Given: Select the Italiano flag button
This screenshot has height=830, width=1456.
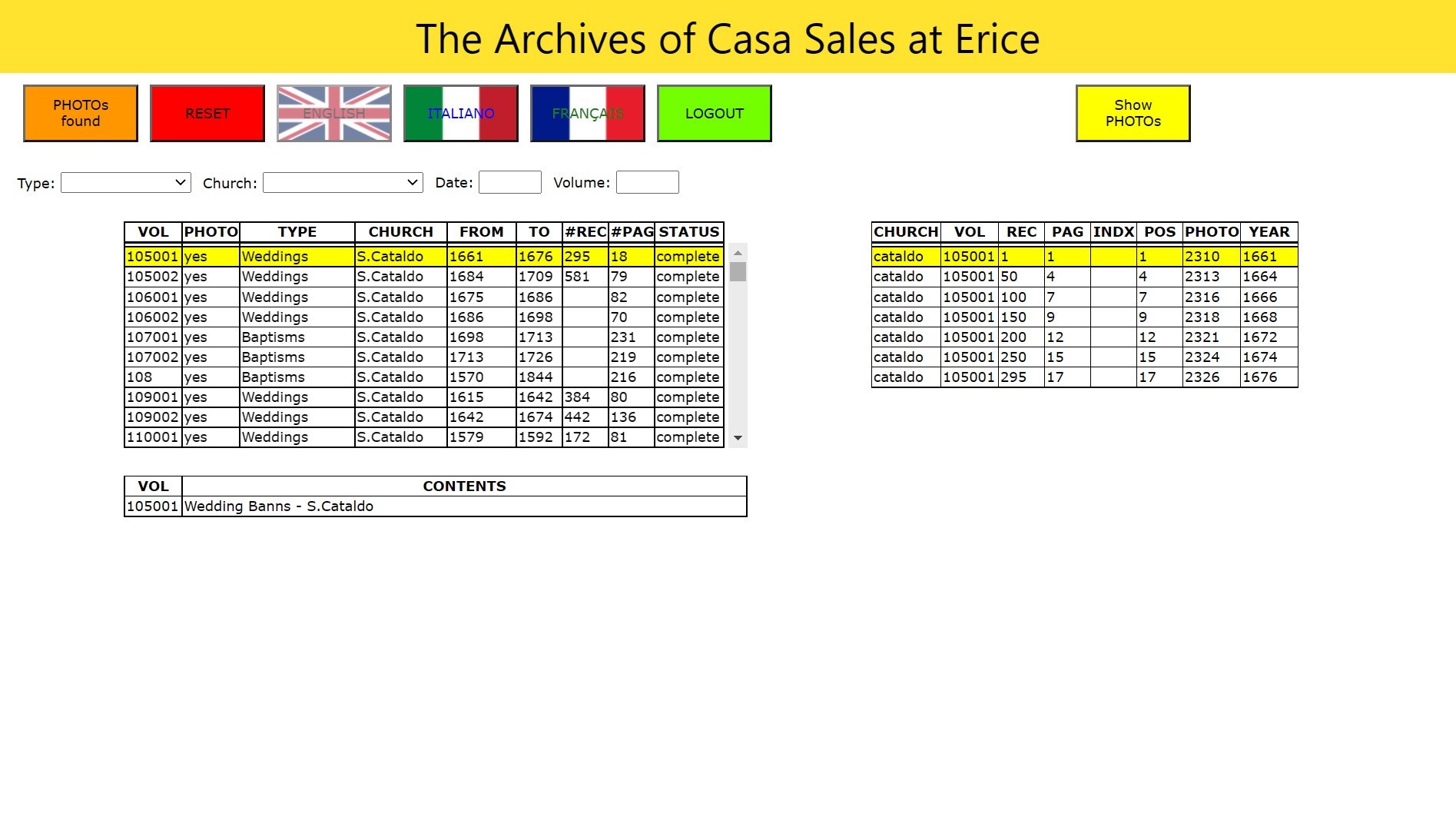Looking at the screenshot, I should 461,113.
